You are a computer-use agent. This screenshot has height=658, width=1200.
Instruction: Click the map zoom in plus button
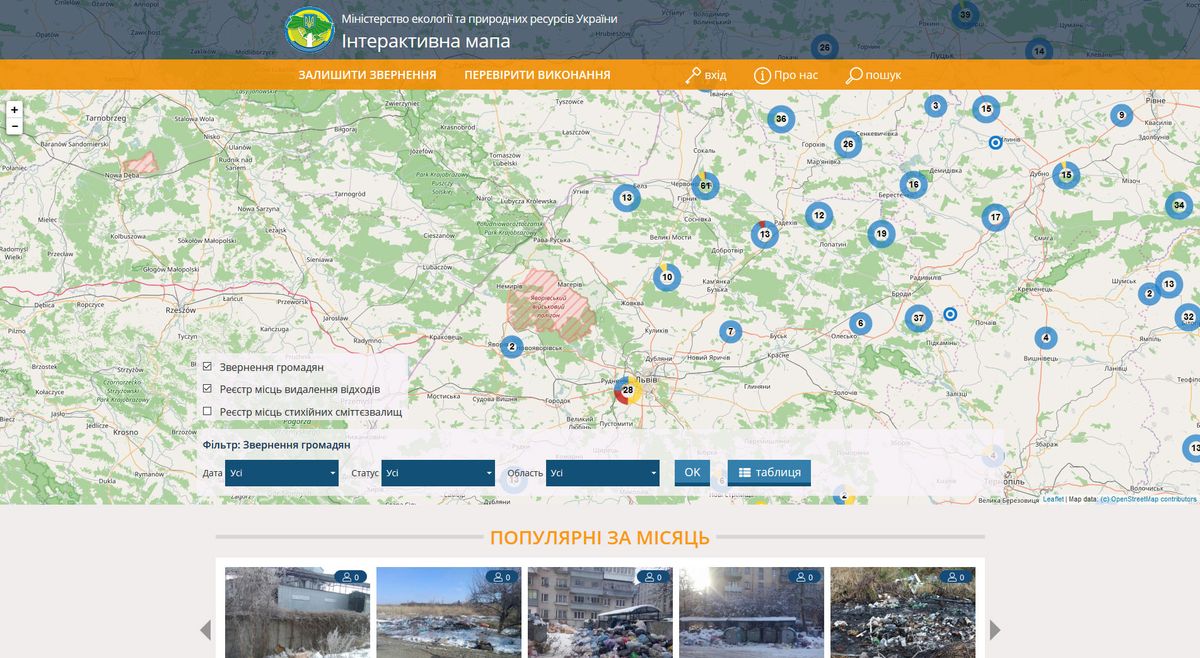(x=14, y=110)
